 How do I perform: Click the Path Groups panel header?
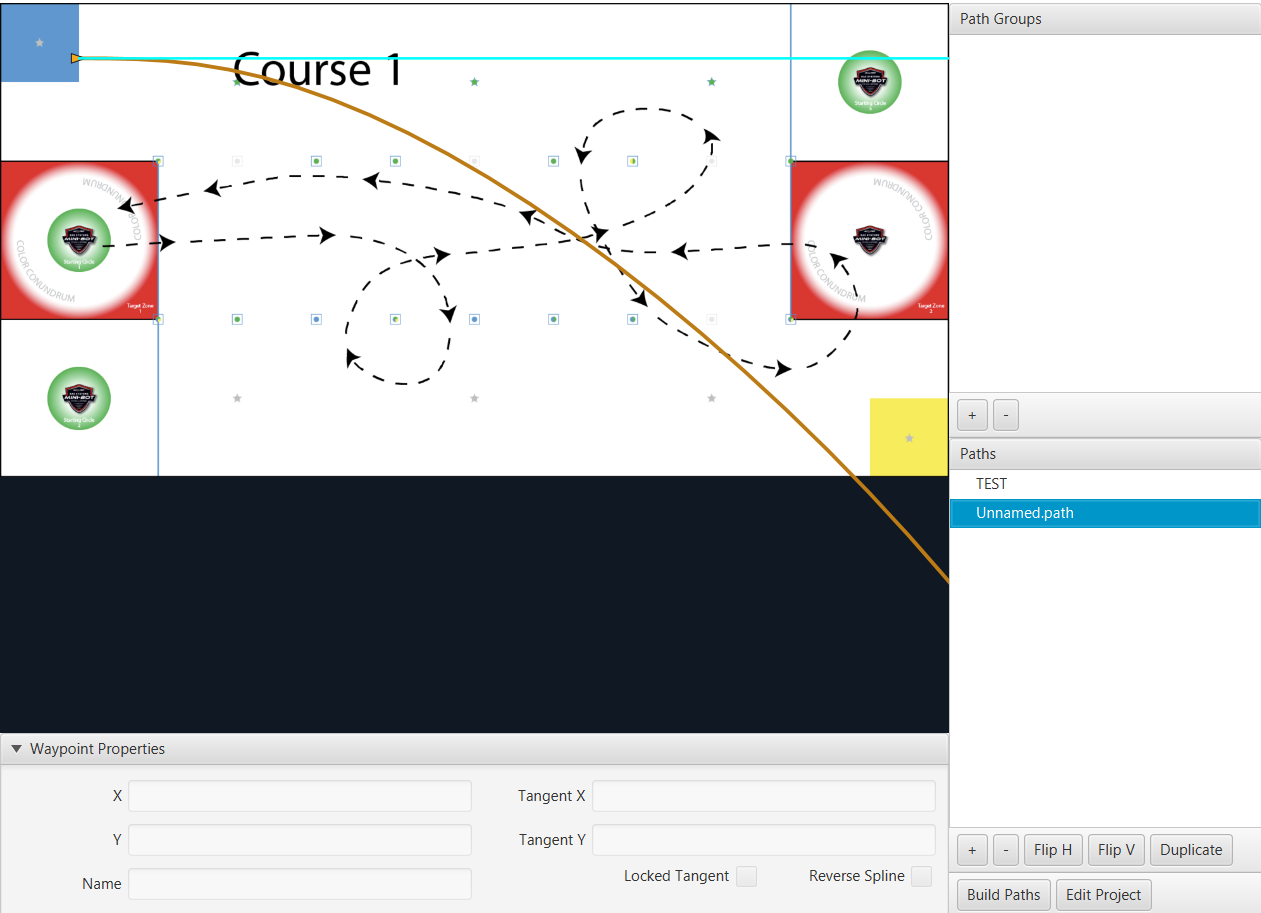point(1105,19)
